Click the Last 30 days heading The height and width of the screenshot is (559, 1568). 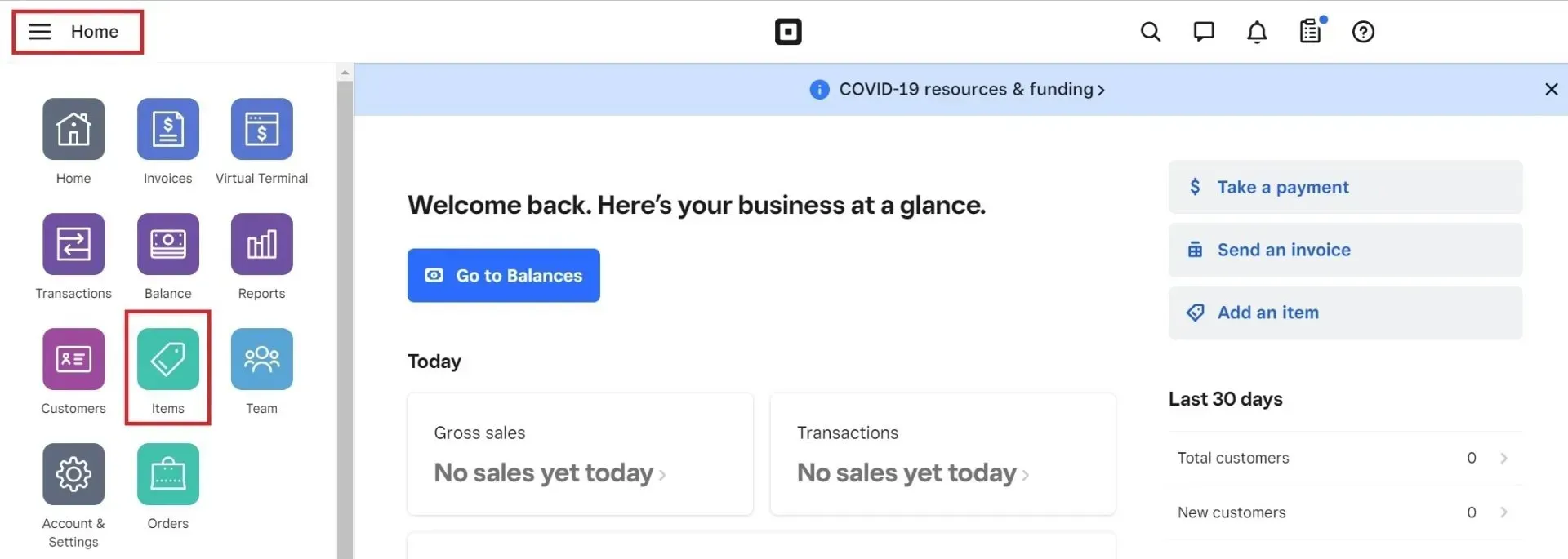(x=1225, y=399)
